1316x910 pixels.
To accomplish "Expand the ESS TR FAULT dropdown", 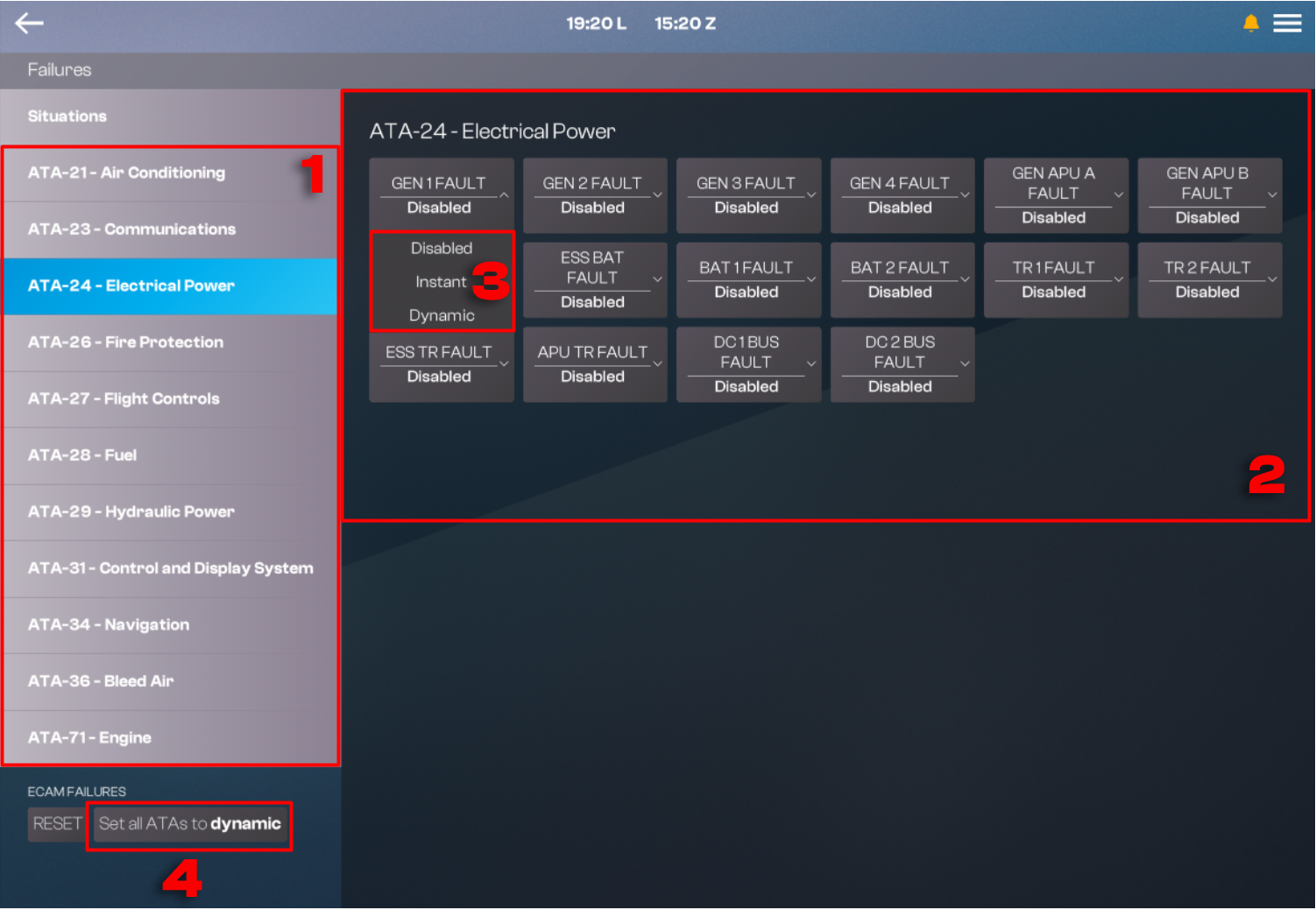I will pos(441,364).
